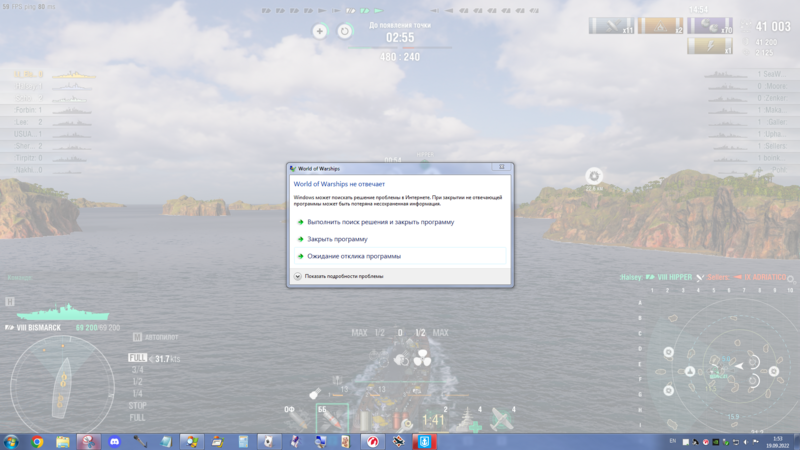800x450 pixels.
Task: Set engine telegraph to 1/4 speed
Action: click(x=138, y=393)
